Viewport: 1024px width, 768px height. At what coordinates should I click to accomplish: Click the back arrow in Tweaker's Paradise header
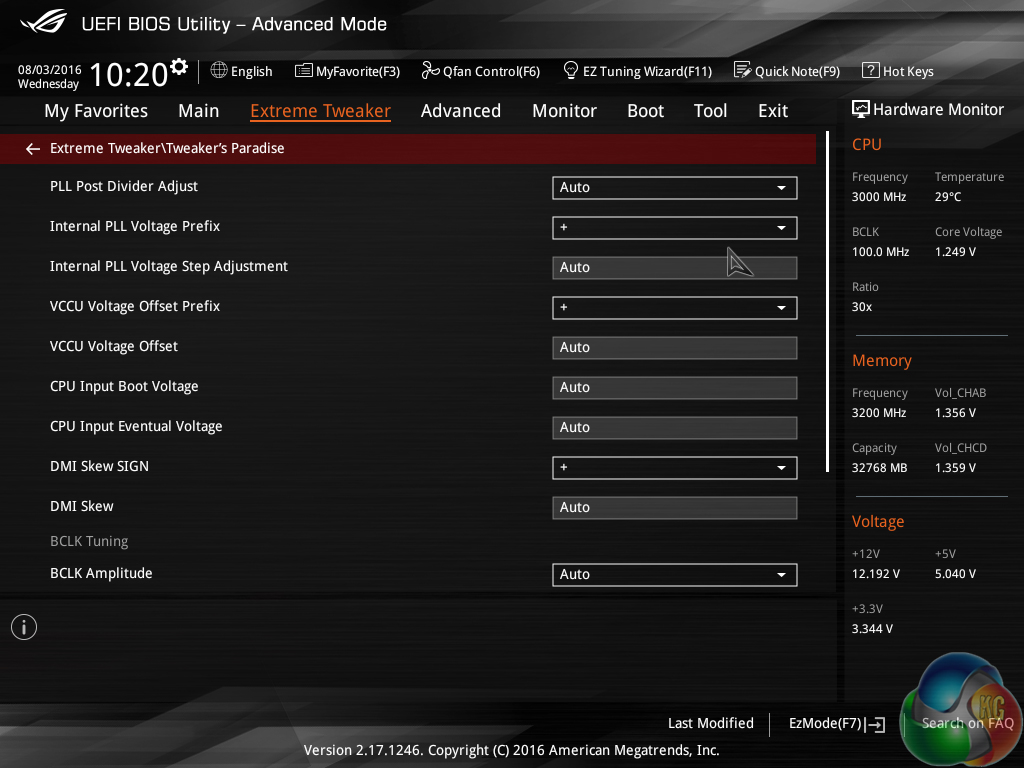click(33, 149)
